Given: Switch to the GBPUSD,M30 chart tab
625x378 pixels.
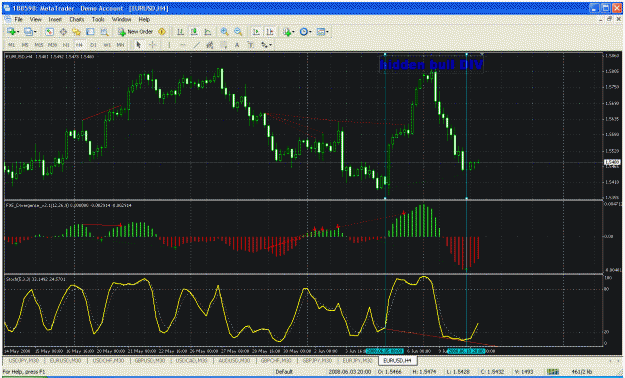Looking at the screenshot, I should click(x=150, y=360).
